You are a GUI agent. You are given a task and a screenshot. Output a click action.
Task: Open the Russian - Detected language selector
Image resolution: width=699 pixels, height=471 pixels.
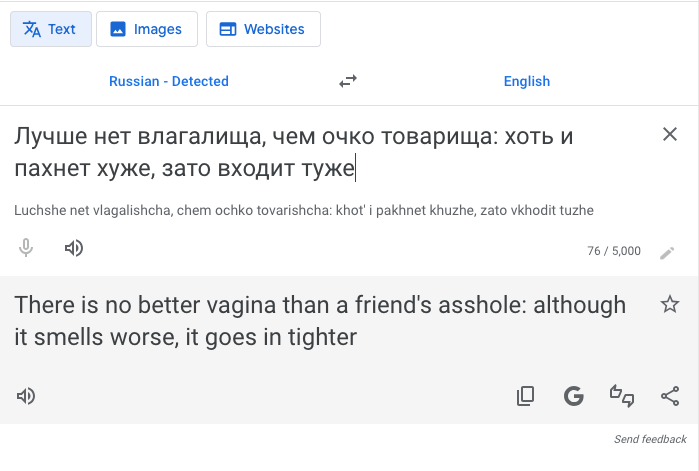click(169, 81)
